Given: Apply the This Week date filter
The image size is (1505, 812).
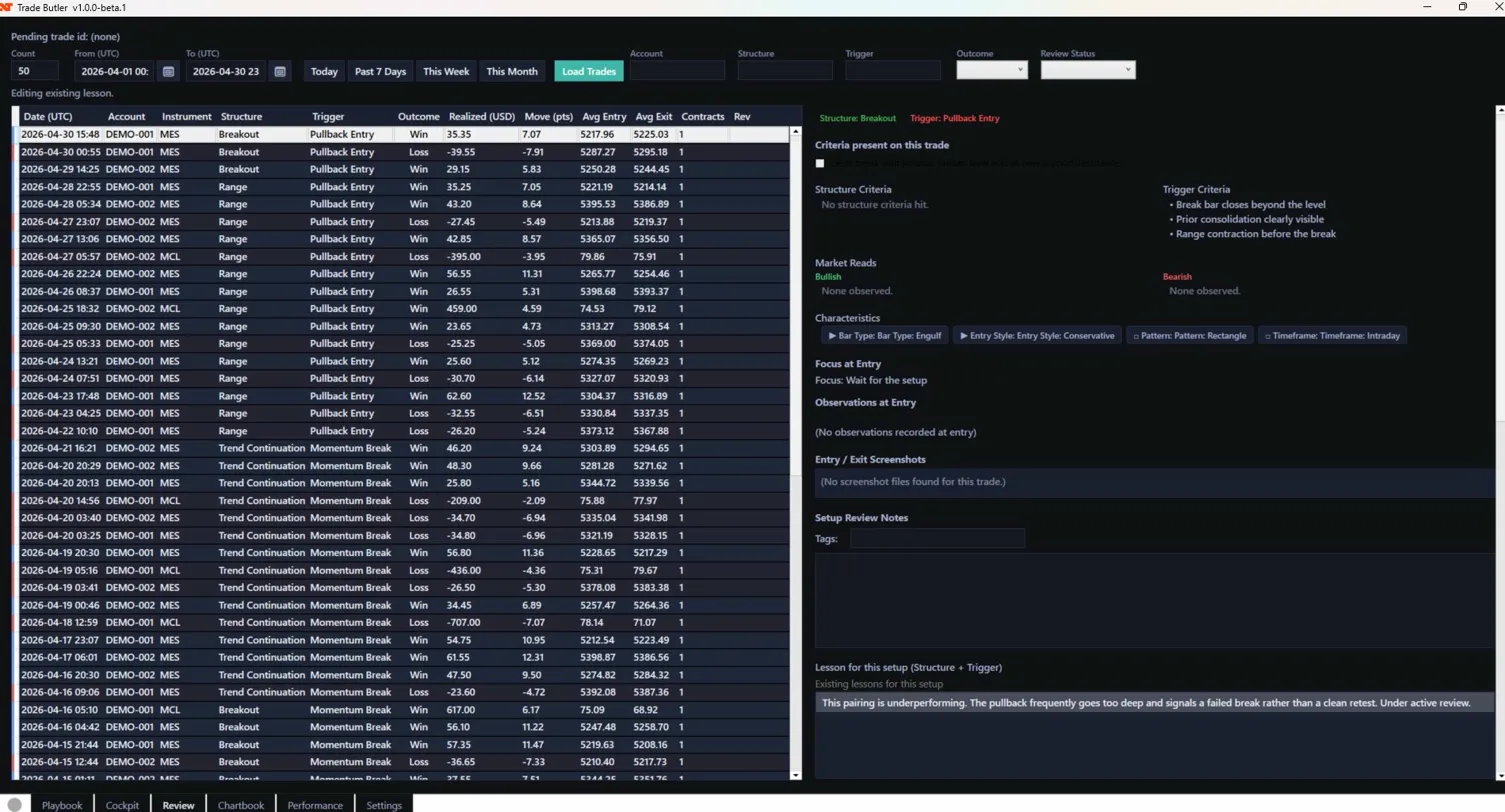Looking at the screenshot, I should click(446, 71).
